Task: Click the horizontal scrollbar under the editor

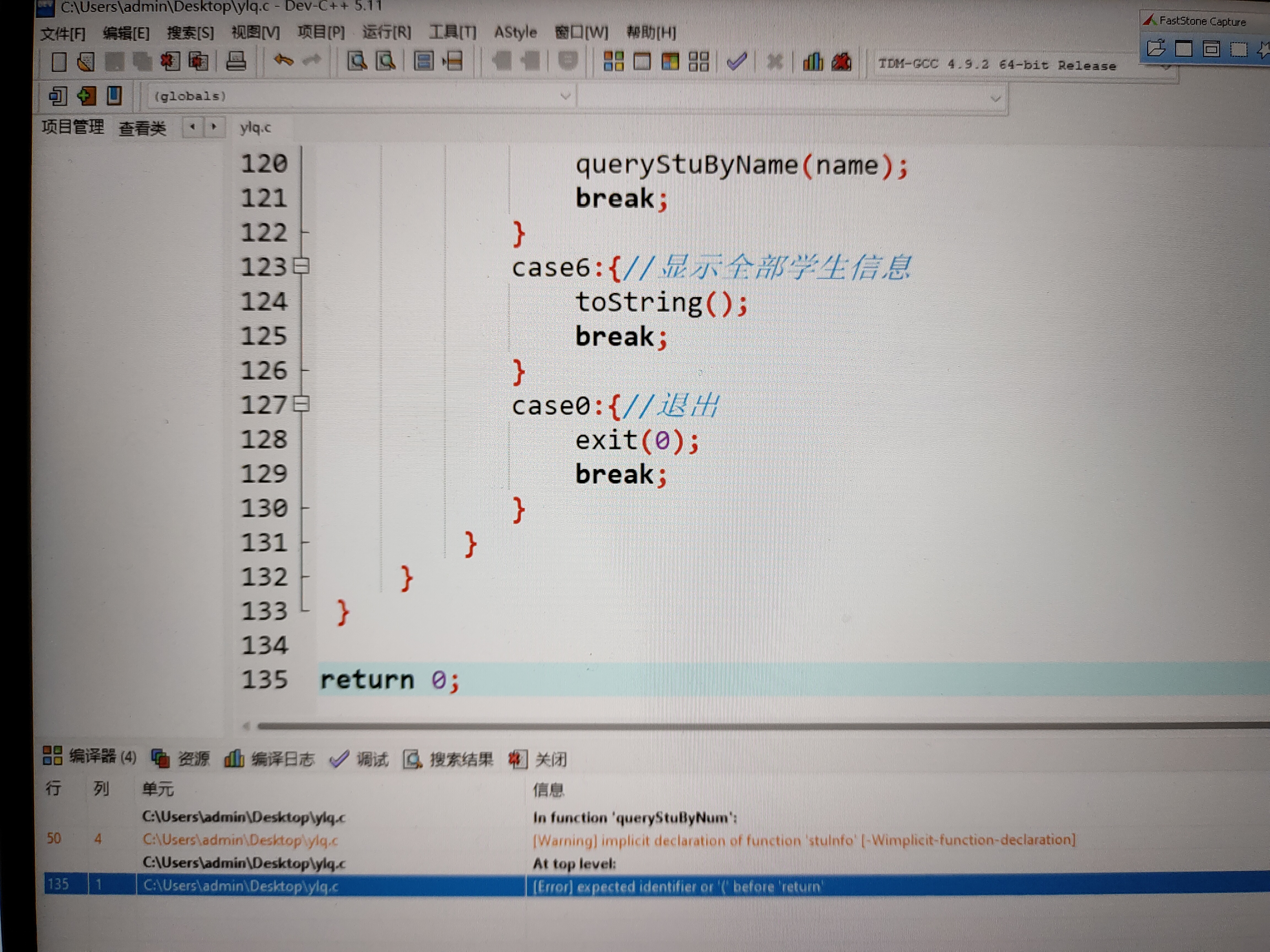Action: (689, 726)
